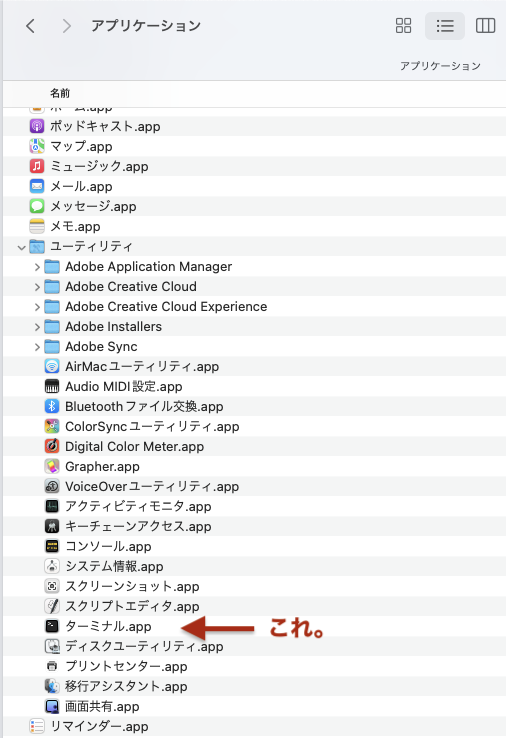This screenshot has height=738, width=506.
Task: Select the Adobe Creative Cloud Experience name
Action: (166, 306)
